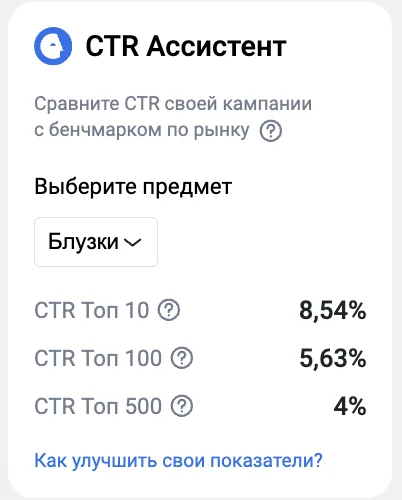This screenshot has height=500, width=402.
Task: Click the 8,54% value
Action: [x=333, y=310]
